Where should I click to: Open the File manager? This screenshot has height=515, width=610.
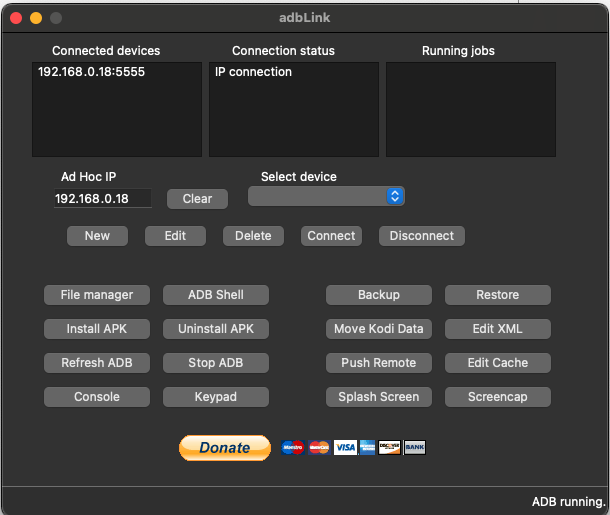(97, 295)
